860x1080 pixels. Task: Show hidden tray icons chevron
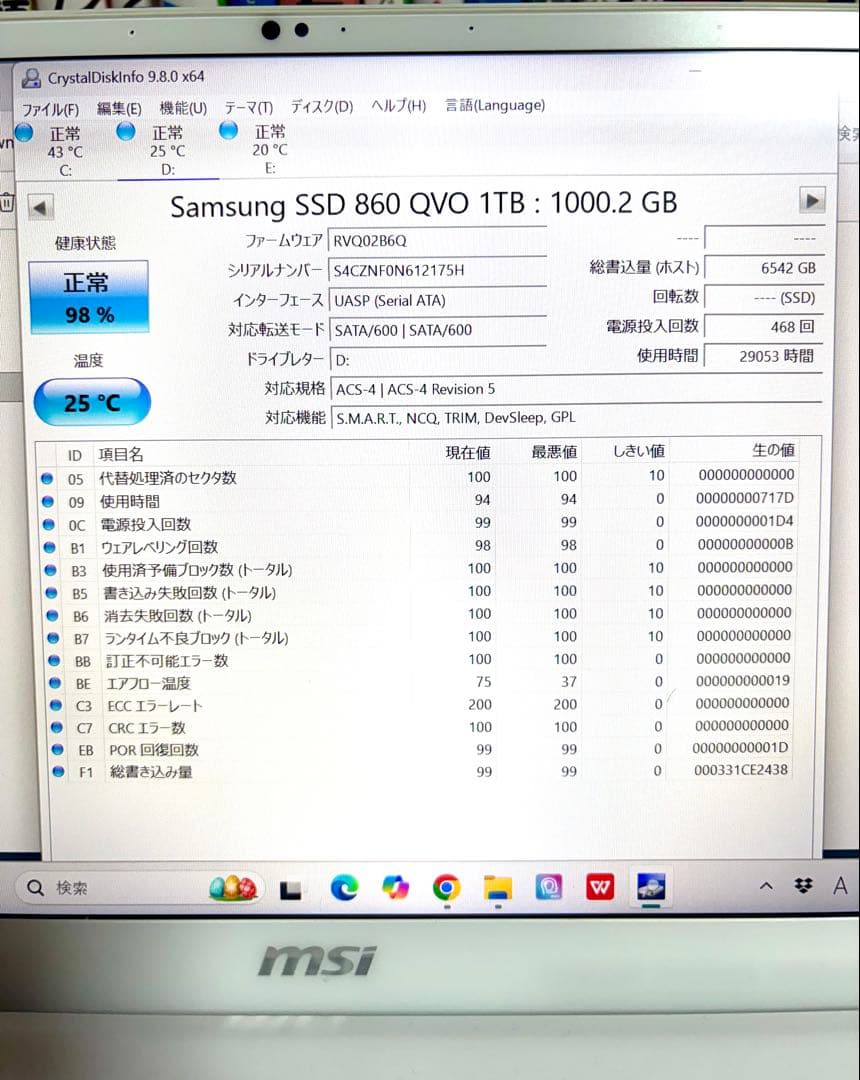pos(766,886)
